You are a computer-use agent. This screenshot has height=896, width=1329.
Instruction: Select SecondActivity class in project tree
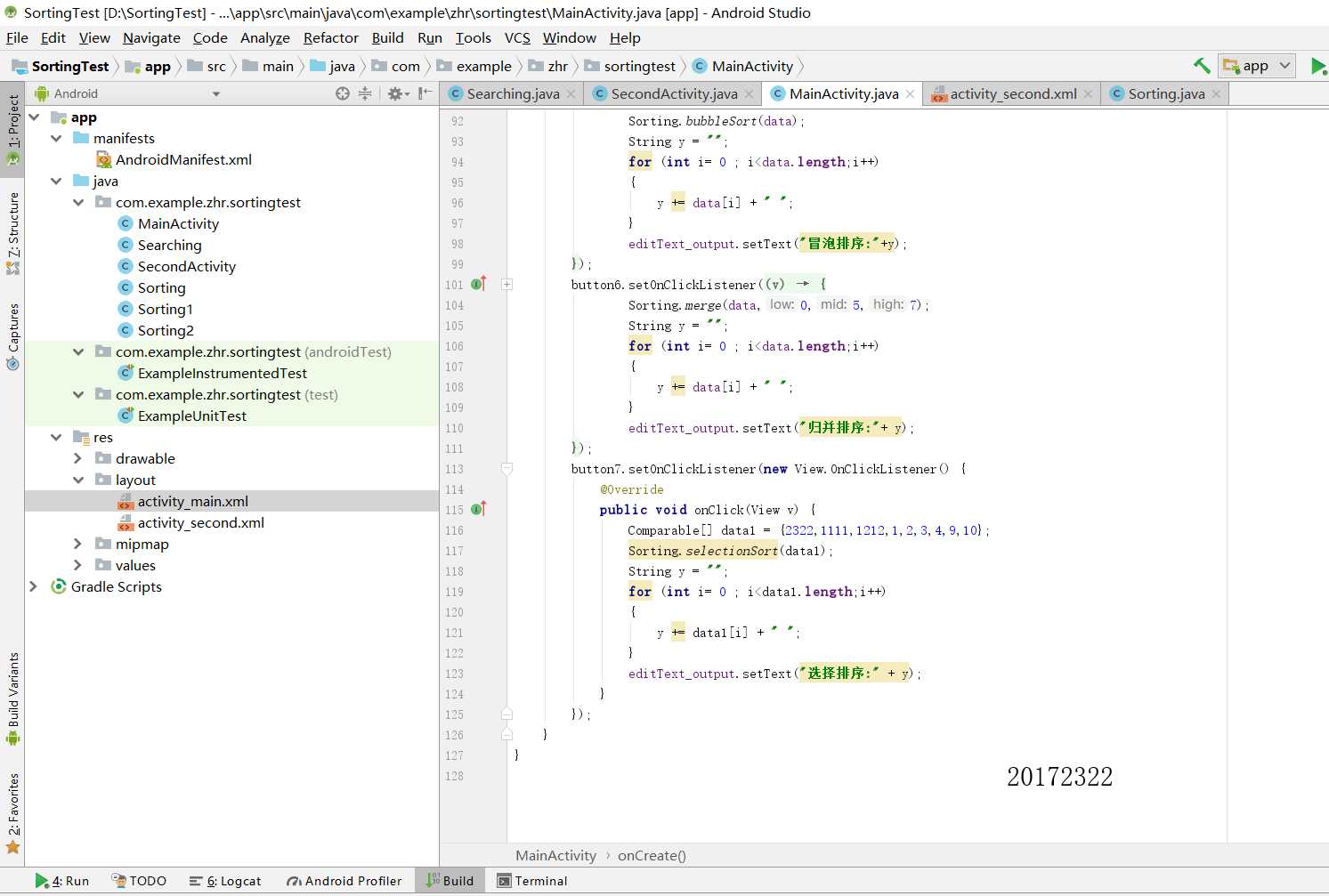177,267
